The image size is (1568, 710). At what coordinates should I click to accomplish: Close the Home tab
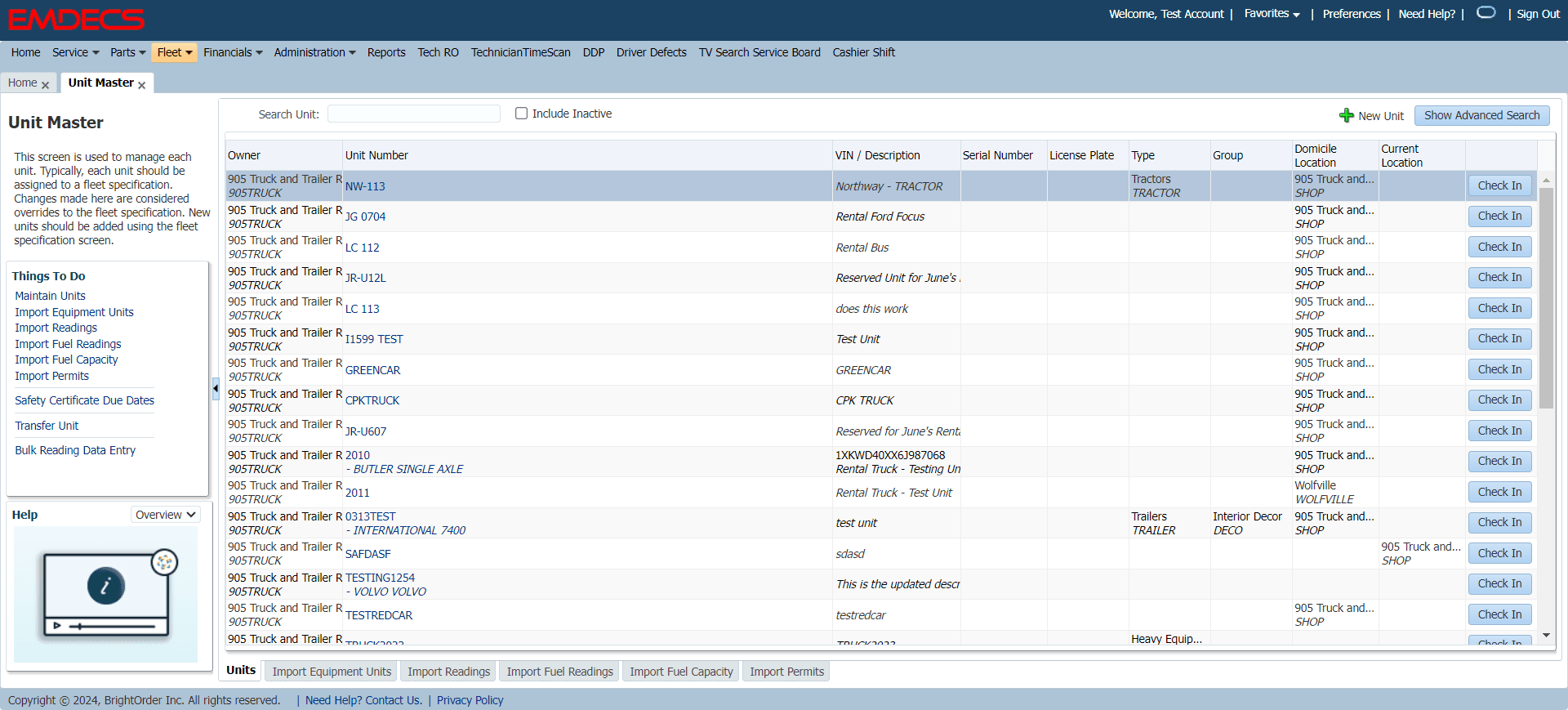46,85
